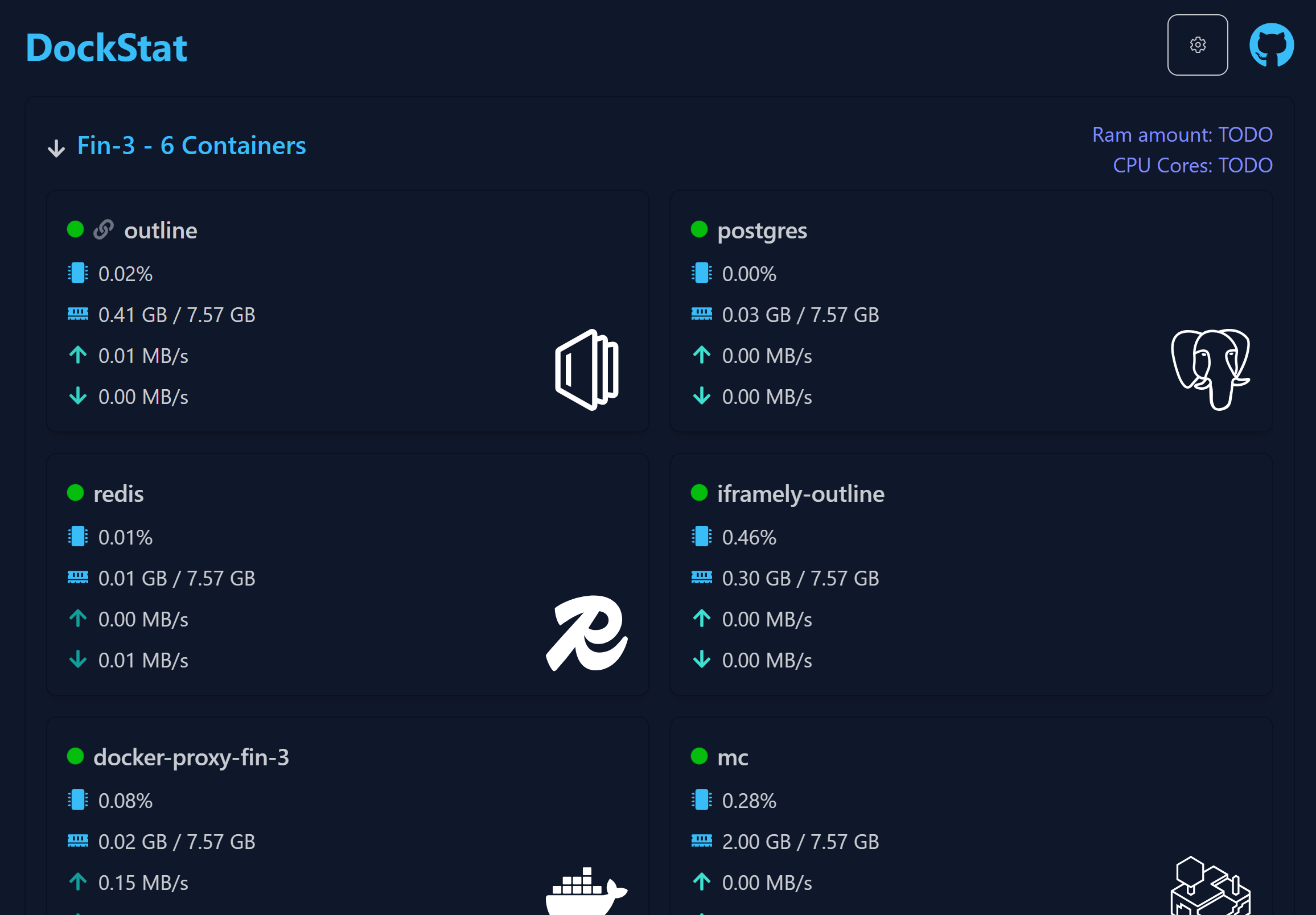Click the postgres CPU chip icon

[702, 273]
